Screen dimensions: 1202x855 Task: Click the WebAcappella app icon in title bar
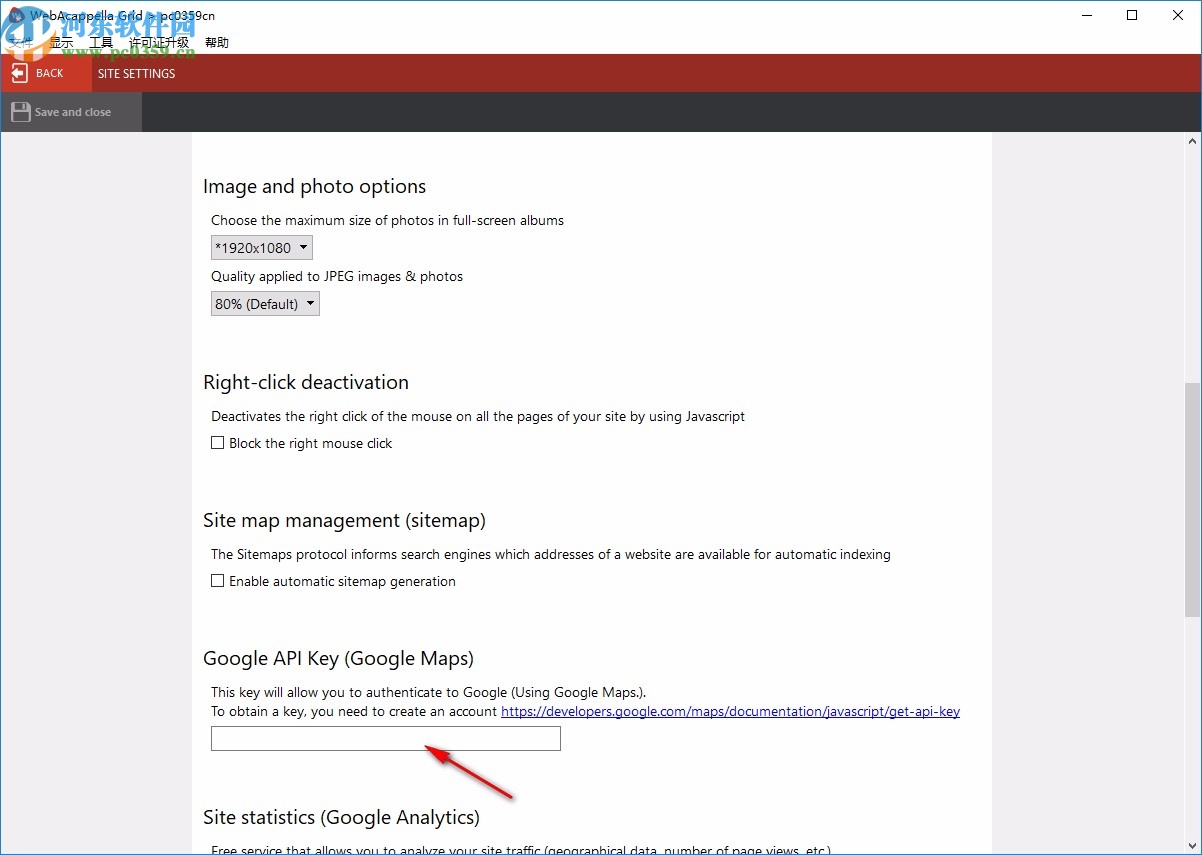(16, 15)
